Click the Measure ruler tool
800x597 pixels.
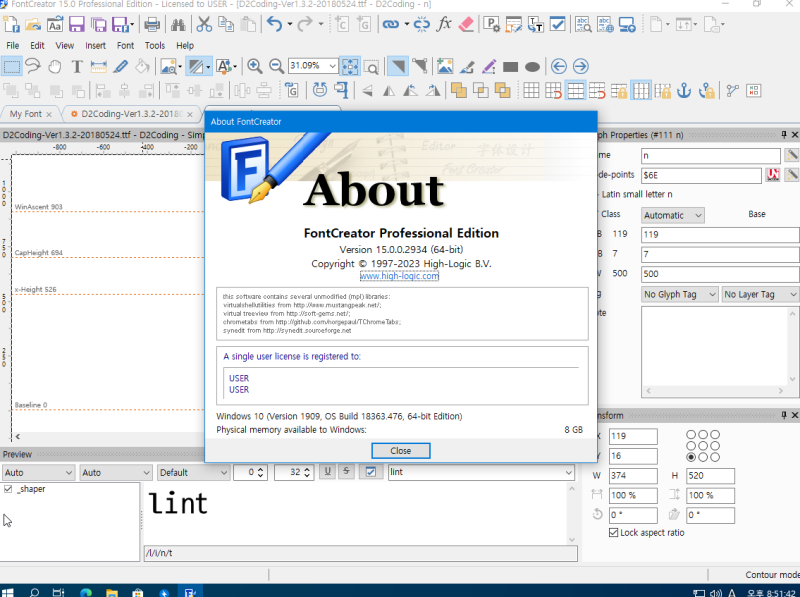tap(99, 67)
